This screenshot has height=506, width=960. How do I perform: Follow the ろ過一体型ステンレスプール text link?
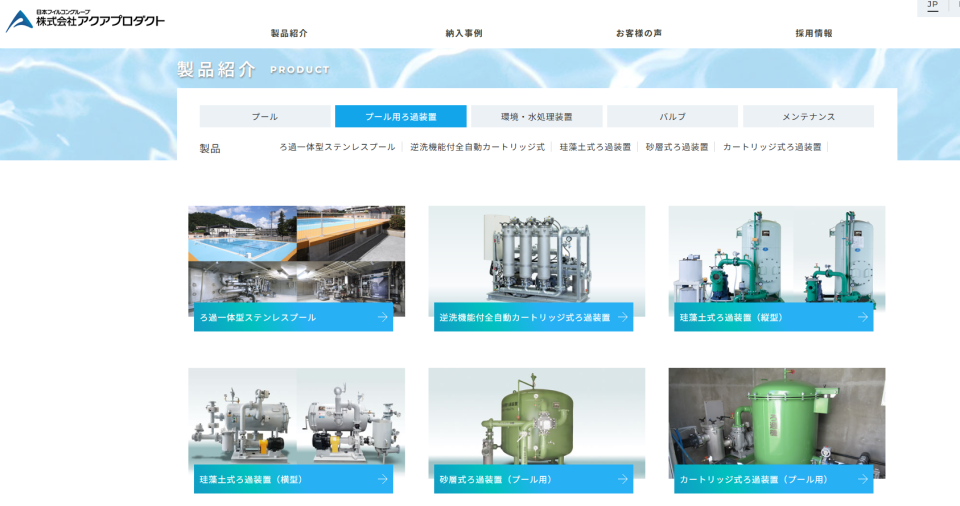coord(337,147)
